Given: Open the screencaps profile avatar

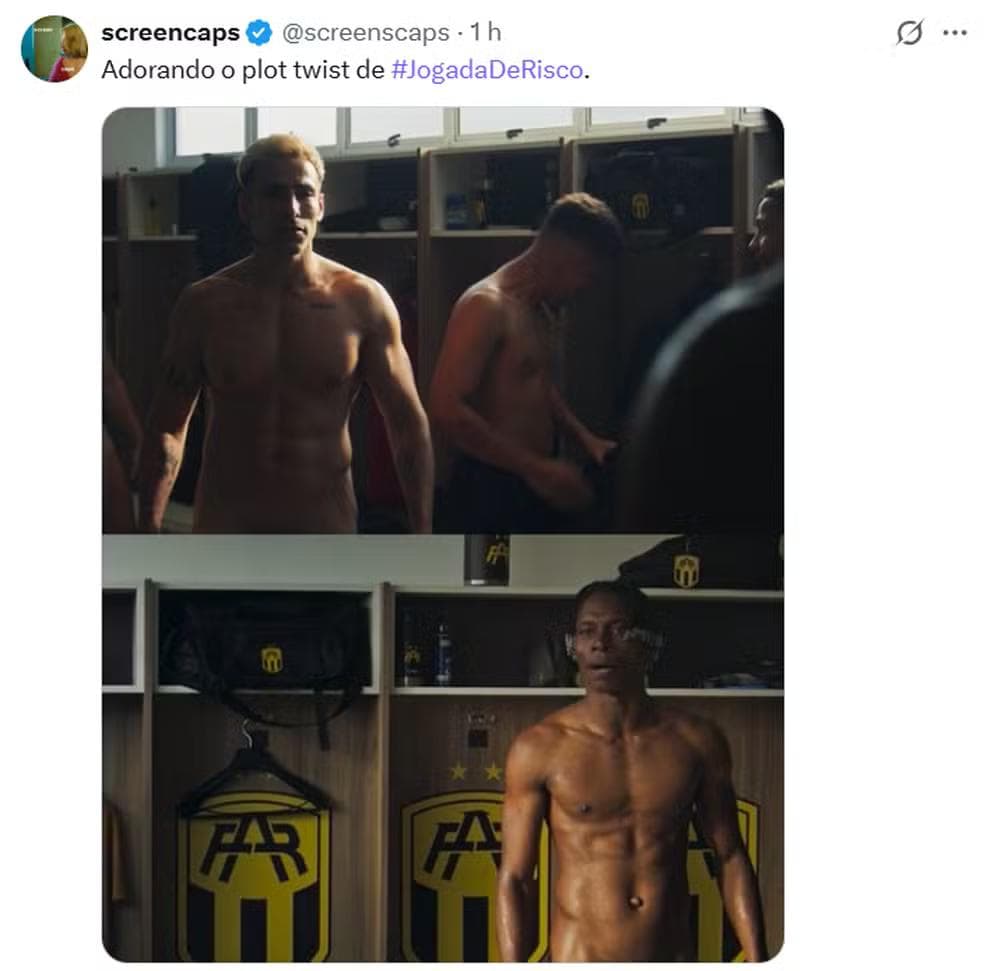Looking at the screenshot, I should click(x=54, y=48).
